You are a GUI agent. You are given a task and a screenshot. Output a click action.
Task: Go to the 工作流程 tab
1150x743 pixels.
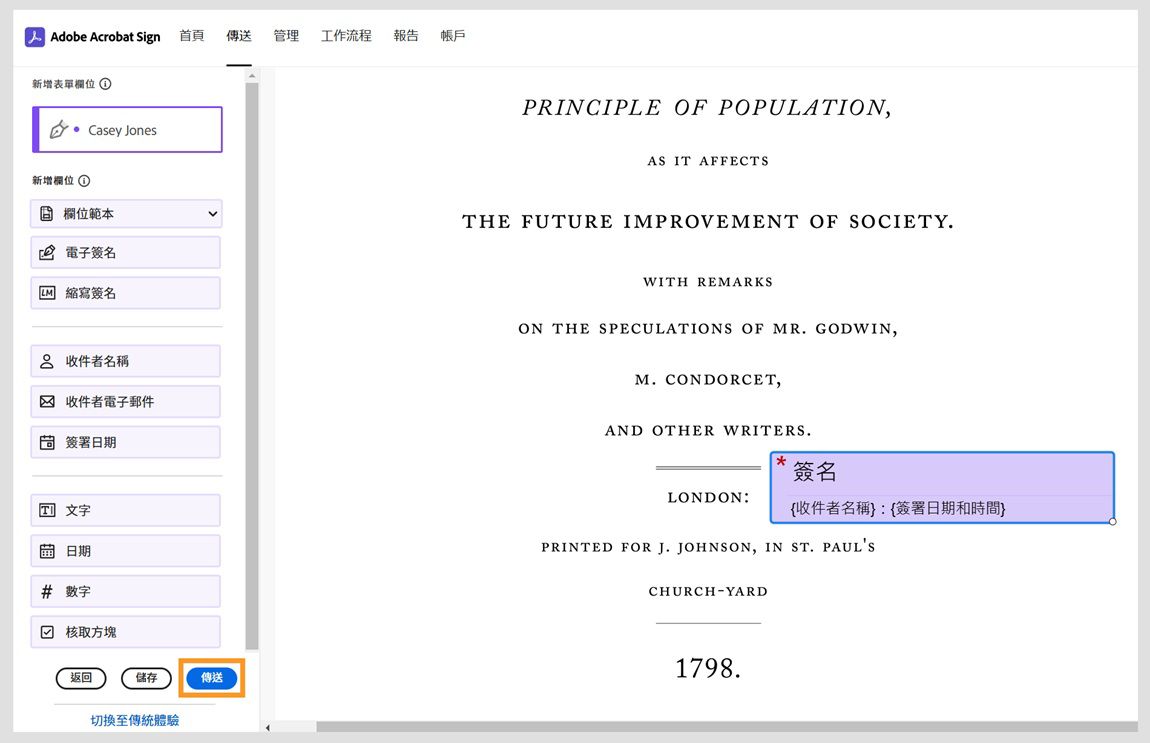[x=346, y=36]
